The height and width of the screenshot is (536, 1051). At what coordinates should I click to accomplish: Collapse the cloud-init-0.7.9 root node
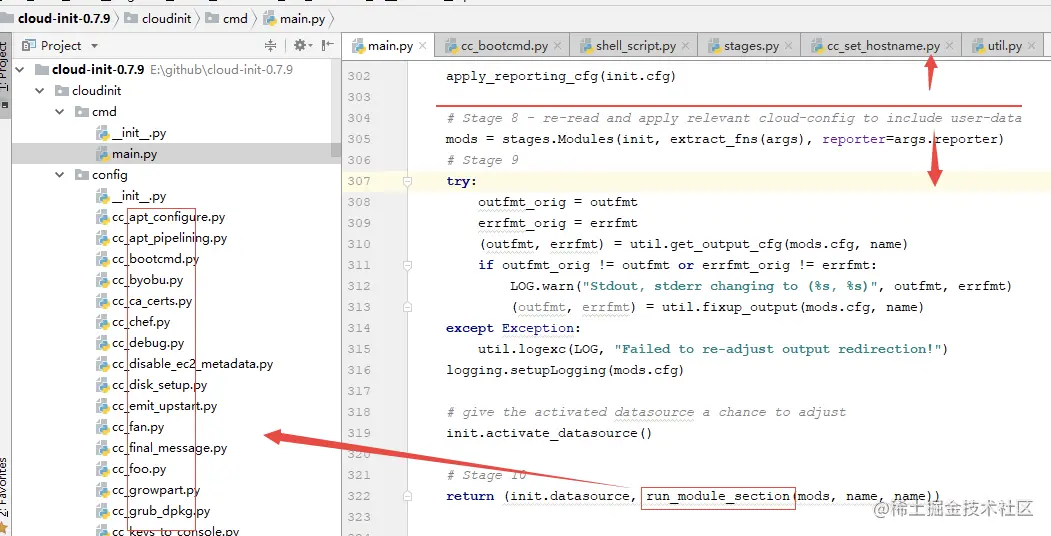click(19, 70)
